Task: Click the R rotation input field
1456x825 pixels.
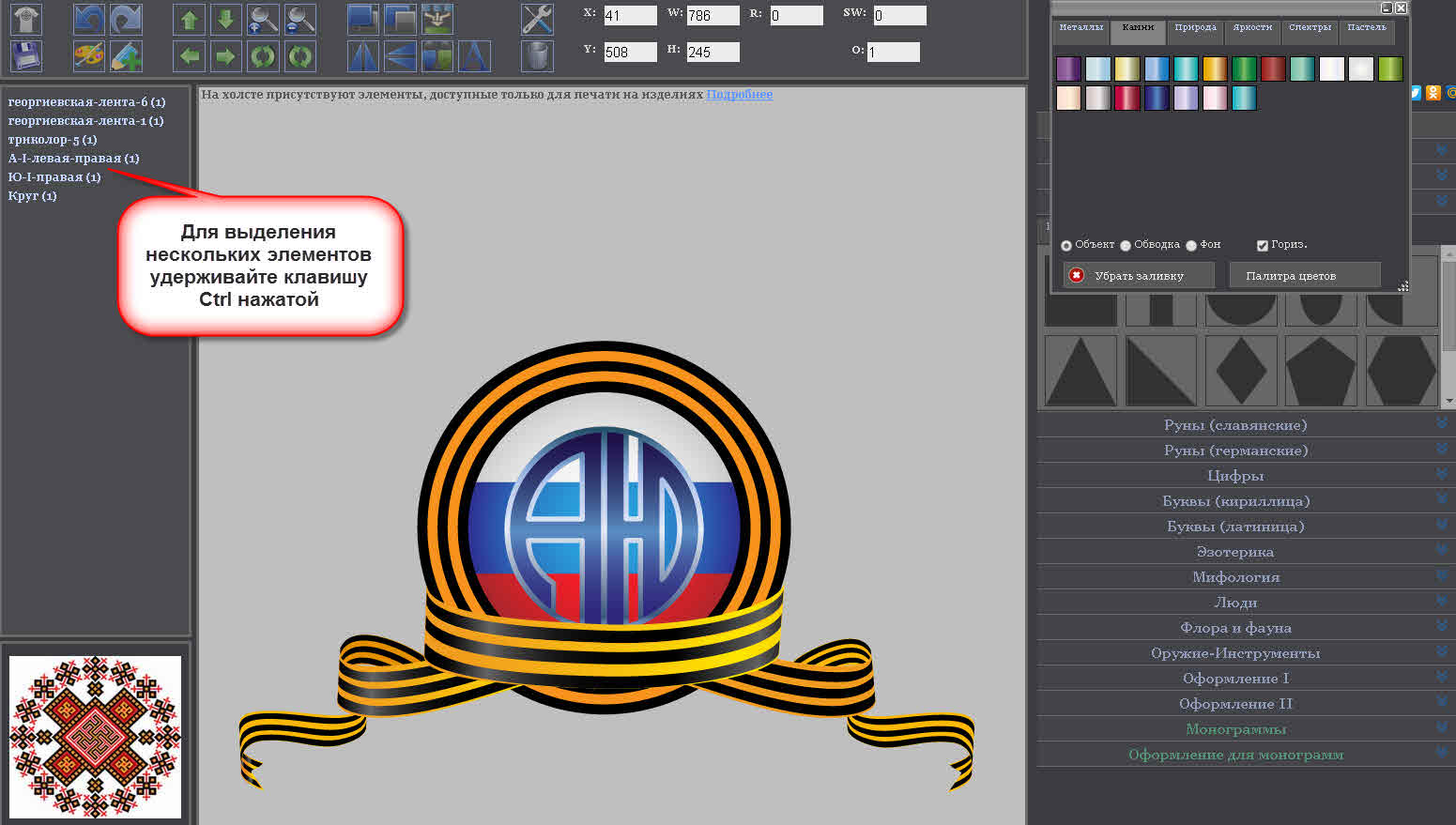Action: pos(796,15)
